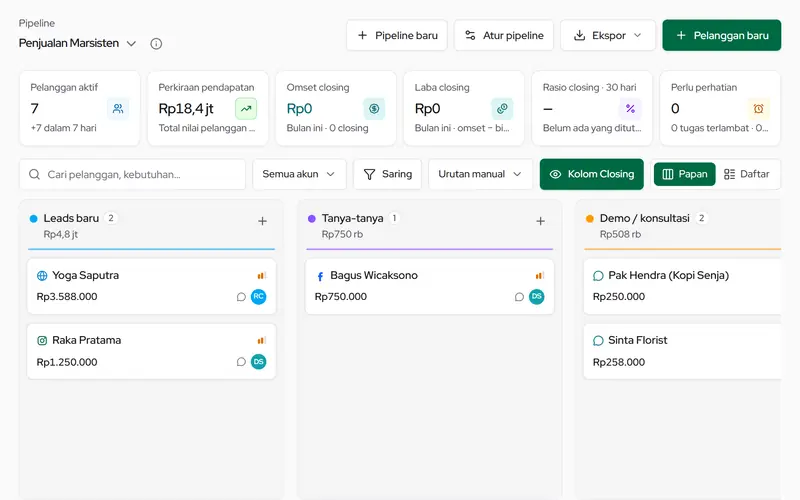The image size is (800, 500).
Task: Open the chat bubble on Raka Pratama card
Action: point(241,362)
